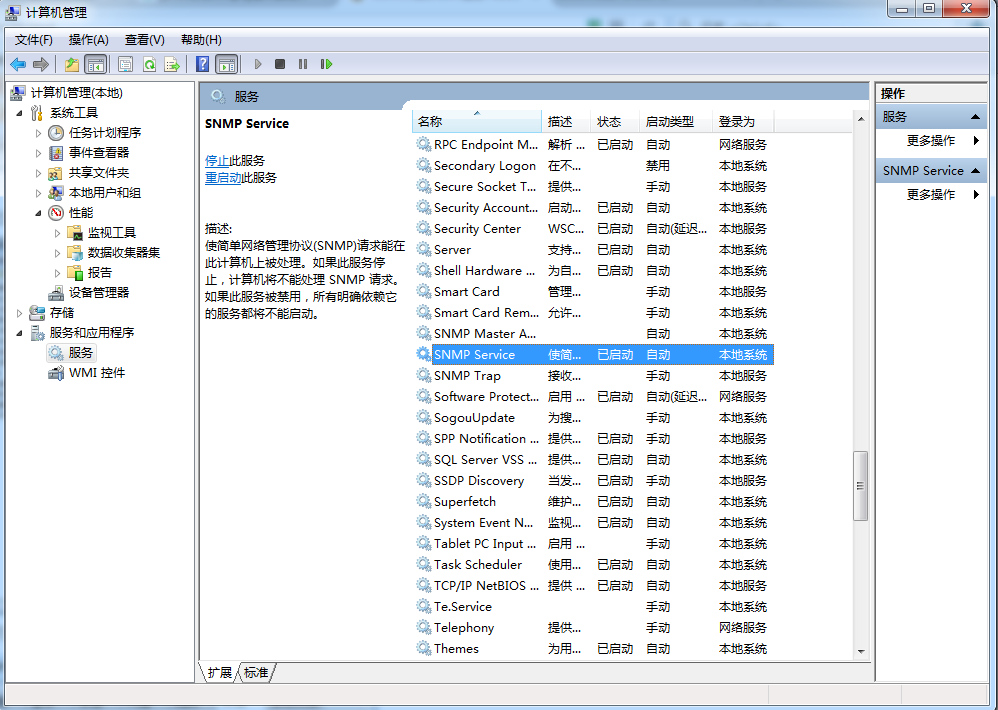Select the Themes service row
The width and height of the screenshot is (998, 710).
594,649
